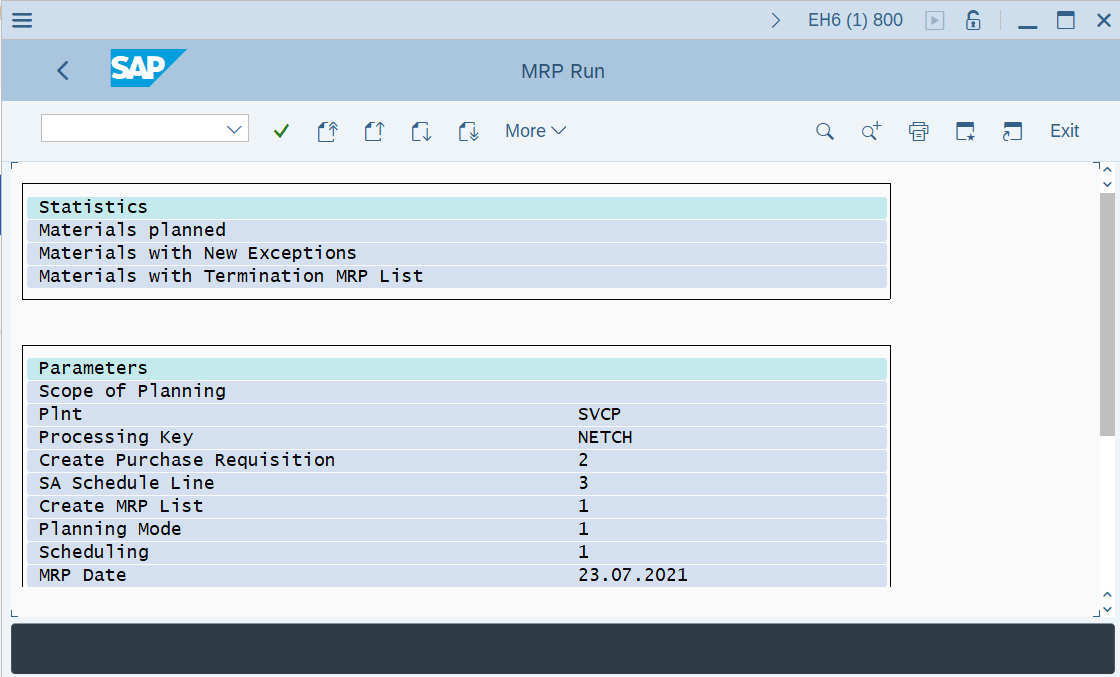Click the new session icon near EH6
Screen dimensions: 1120x677
(x=934, y=20)
